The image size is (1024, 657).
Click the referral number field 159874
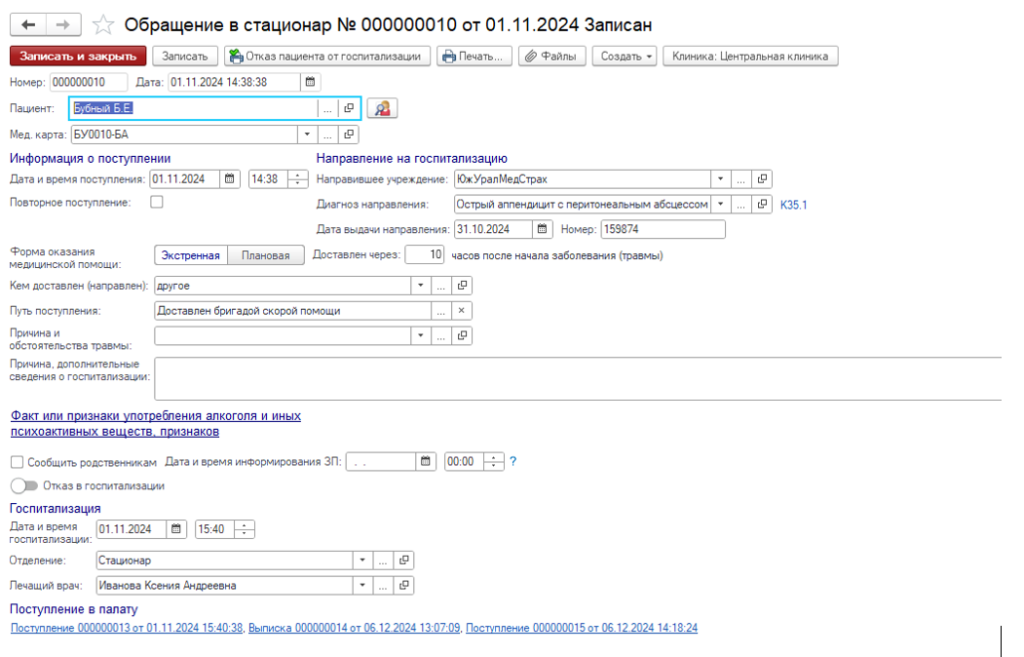pos(663,229)
